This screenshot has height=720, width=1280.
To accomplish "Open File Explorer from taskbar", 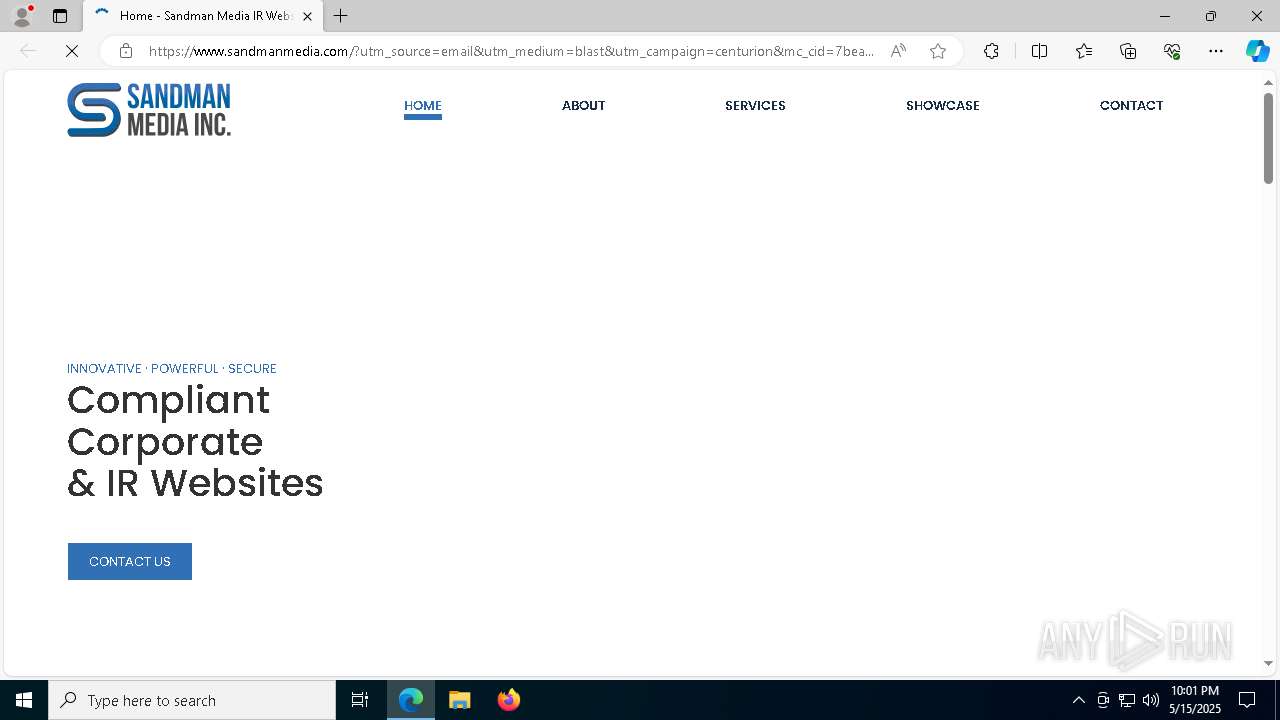I will [460, 700].
